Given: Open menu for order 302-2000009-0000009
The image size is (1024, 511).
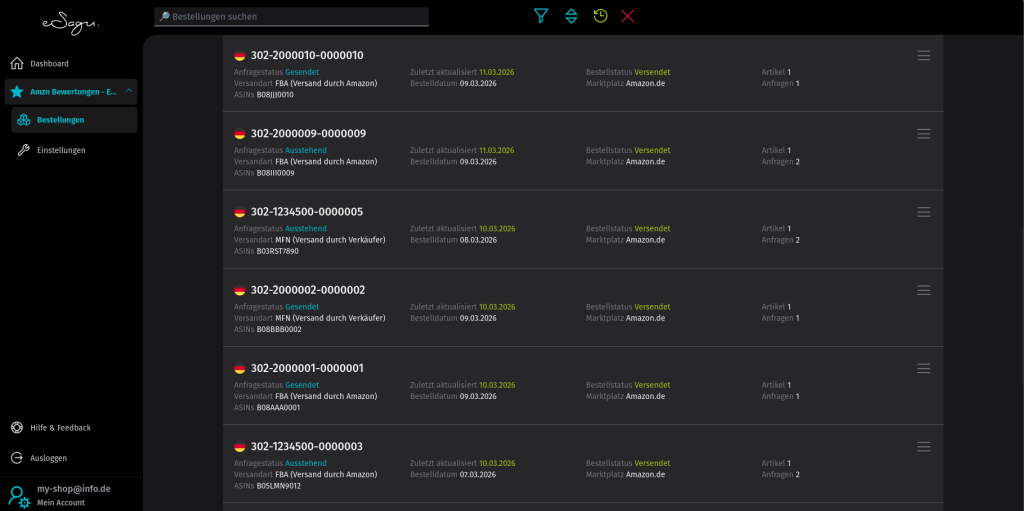Looking at the screenshot, I should click(x=923, y=133).
